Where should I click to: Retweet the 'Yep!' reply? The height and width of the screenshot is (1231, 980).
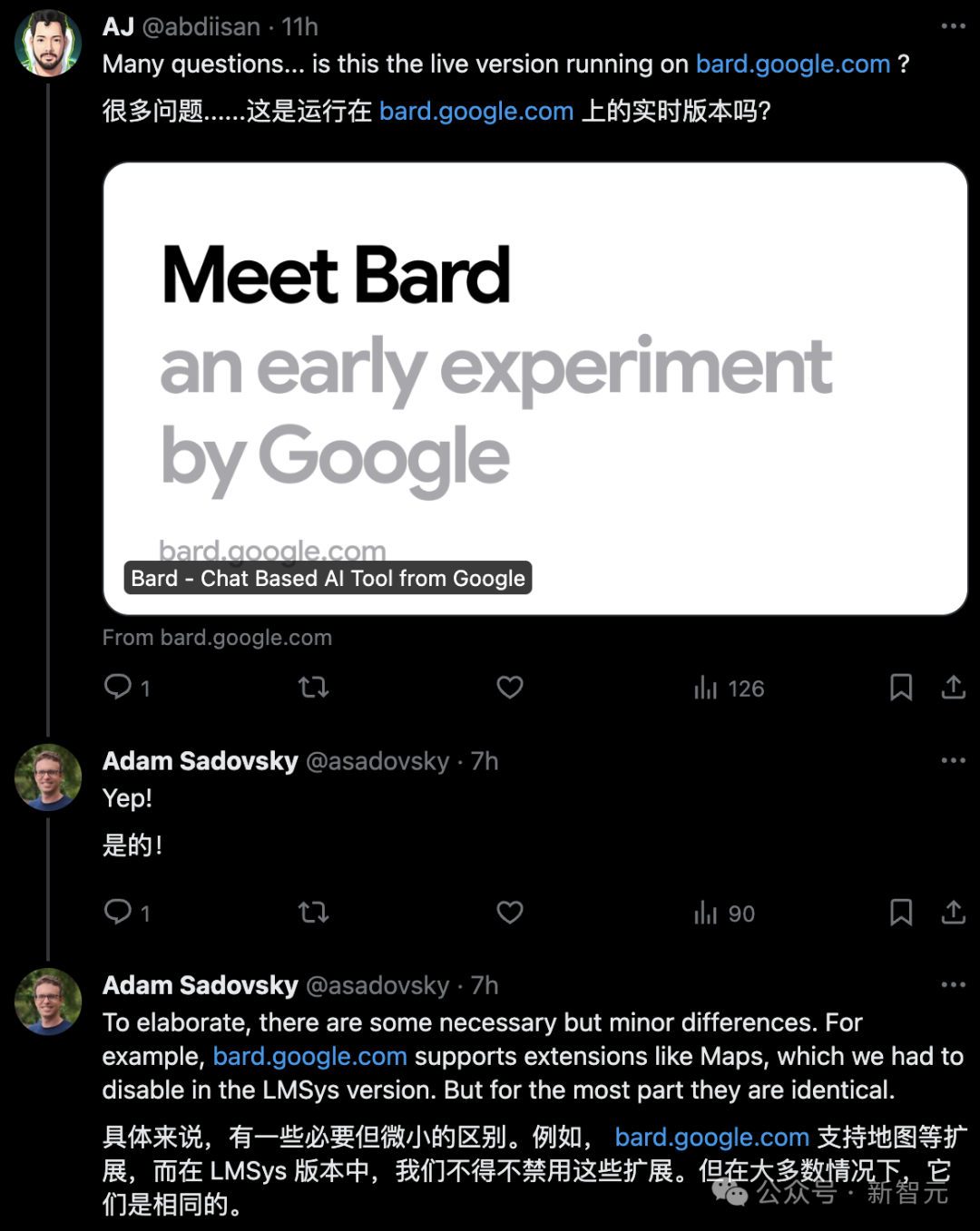(x=314, y=912)
